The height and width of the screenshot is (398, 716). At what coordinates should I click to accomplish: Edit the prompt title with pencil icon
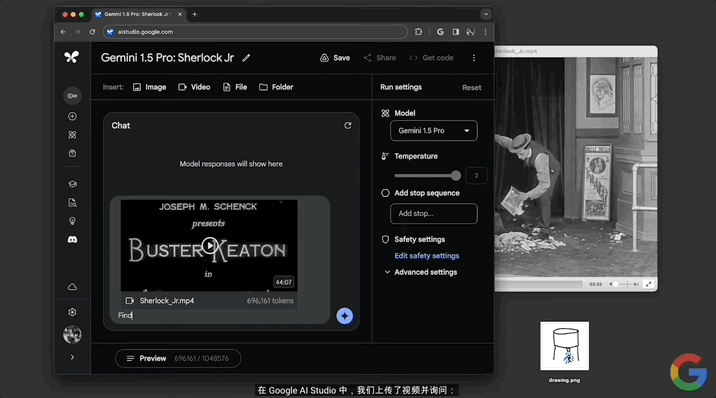[246, 58]
